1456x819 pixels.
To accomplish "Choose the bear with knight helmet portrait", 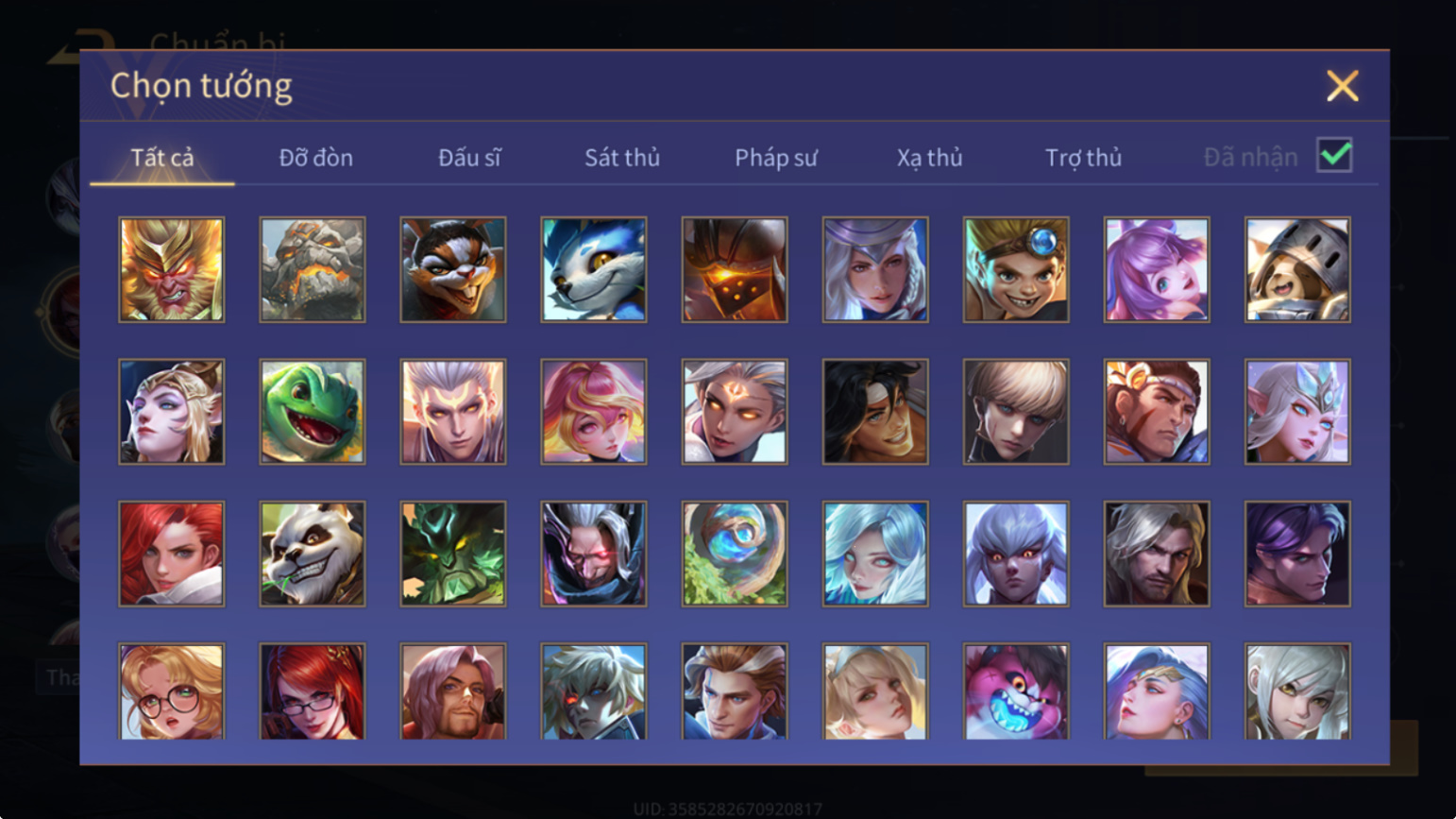I will 1297,270.
